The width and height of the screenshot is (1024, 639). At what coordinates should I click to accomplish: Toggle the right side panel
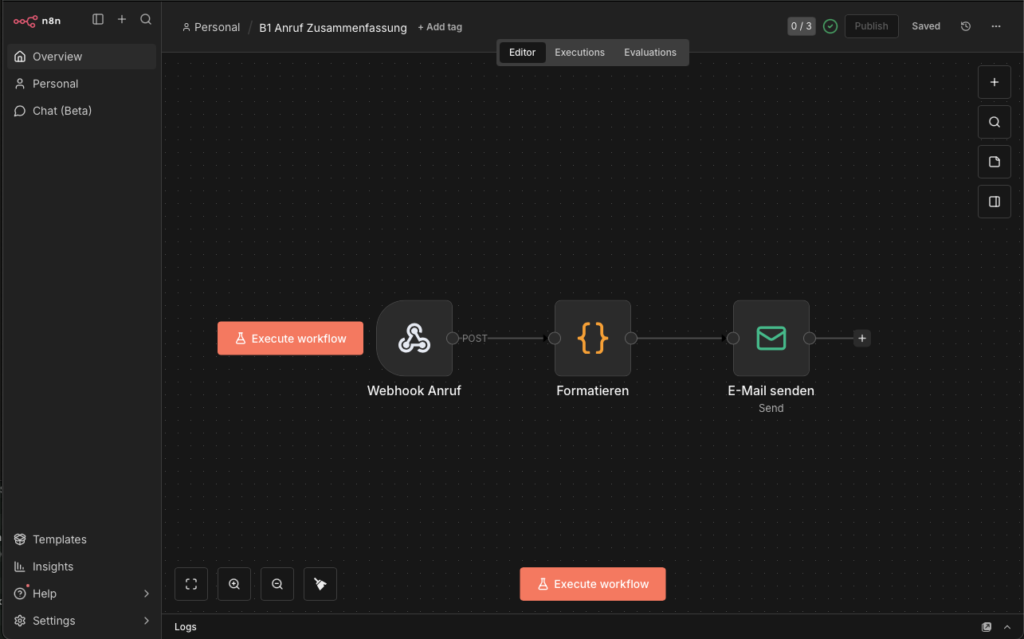pyautogui.click(x=994, y=201)
